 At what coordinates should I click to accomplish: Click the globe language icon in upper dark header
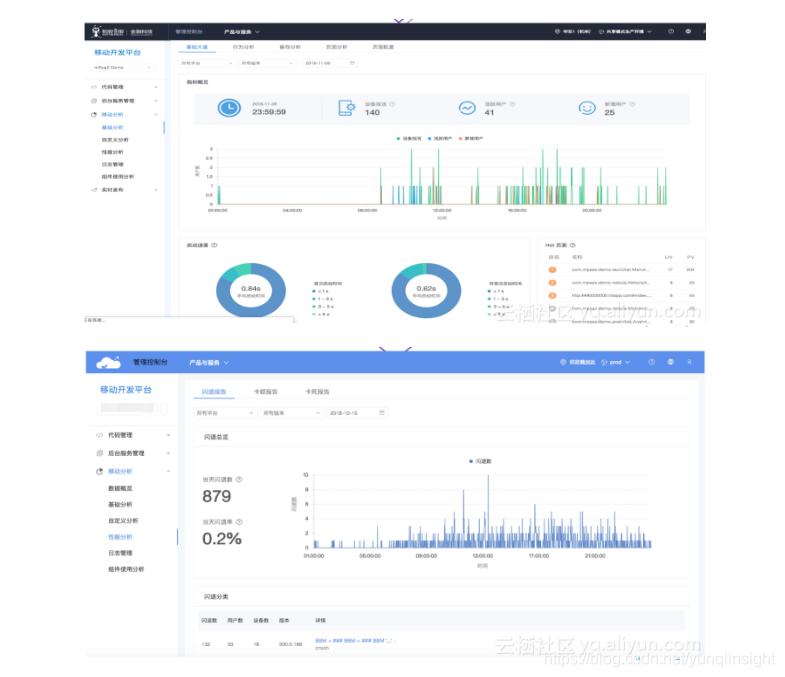pyautogui.click(x=688, y=32)
